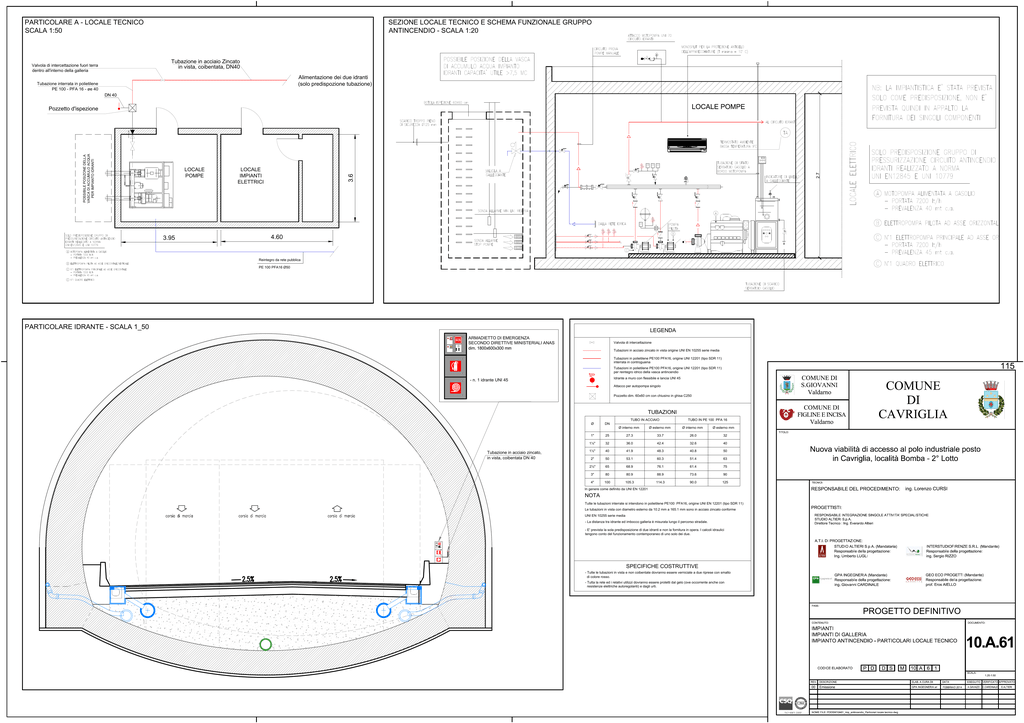Click the wall-mounted unit in Locale Pompe section
Viewport: 1024px width, 723px height.
pyautogui.click(x=687, y=143)
